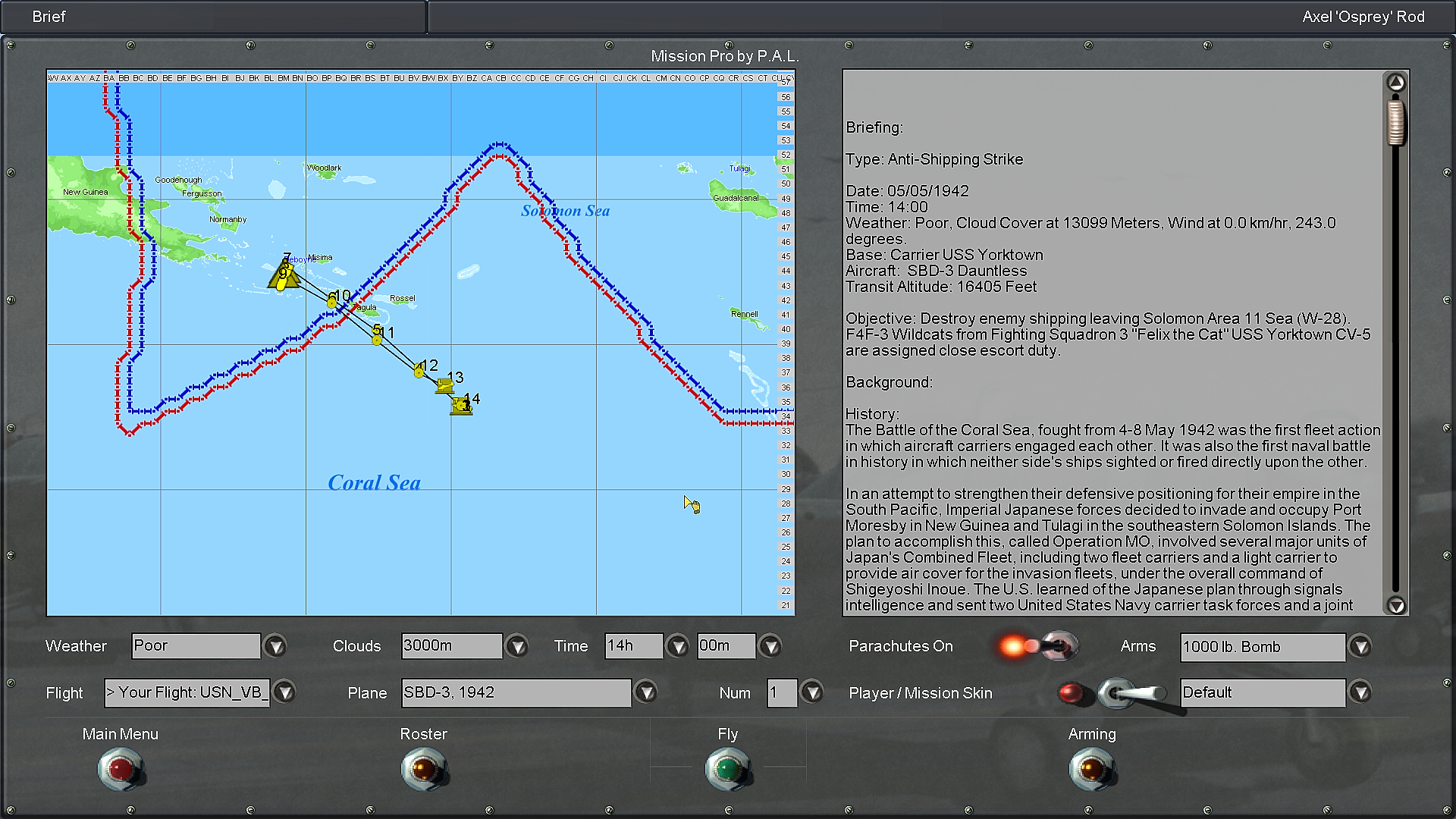Open the Arms loadout dropdown
The width and height of the screenshot is (1456, 819).
pos(1361,646)
